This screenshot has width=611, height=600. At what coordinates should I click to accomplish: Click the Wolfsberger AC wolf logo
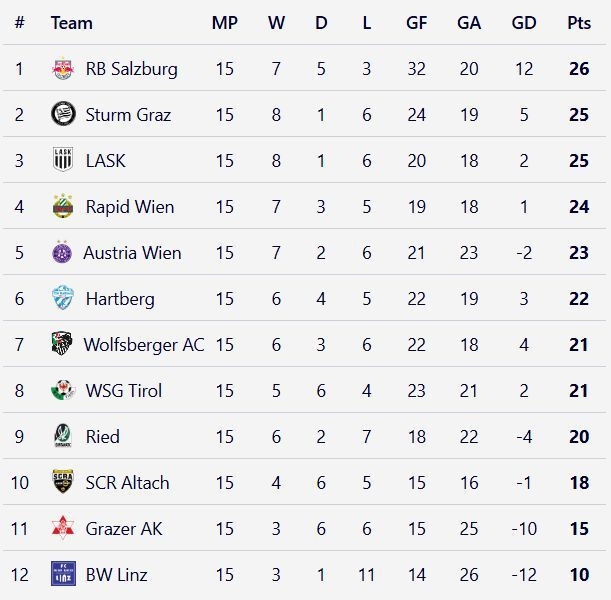62,345
